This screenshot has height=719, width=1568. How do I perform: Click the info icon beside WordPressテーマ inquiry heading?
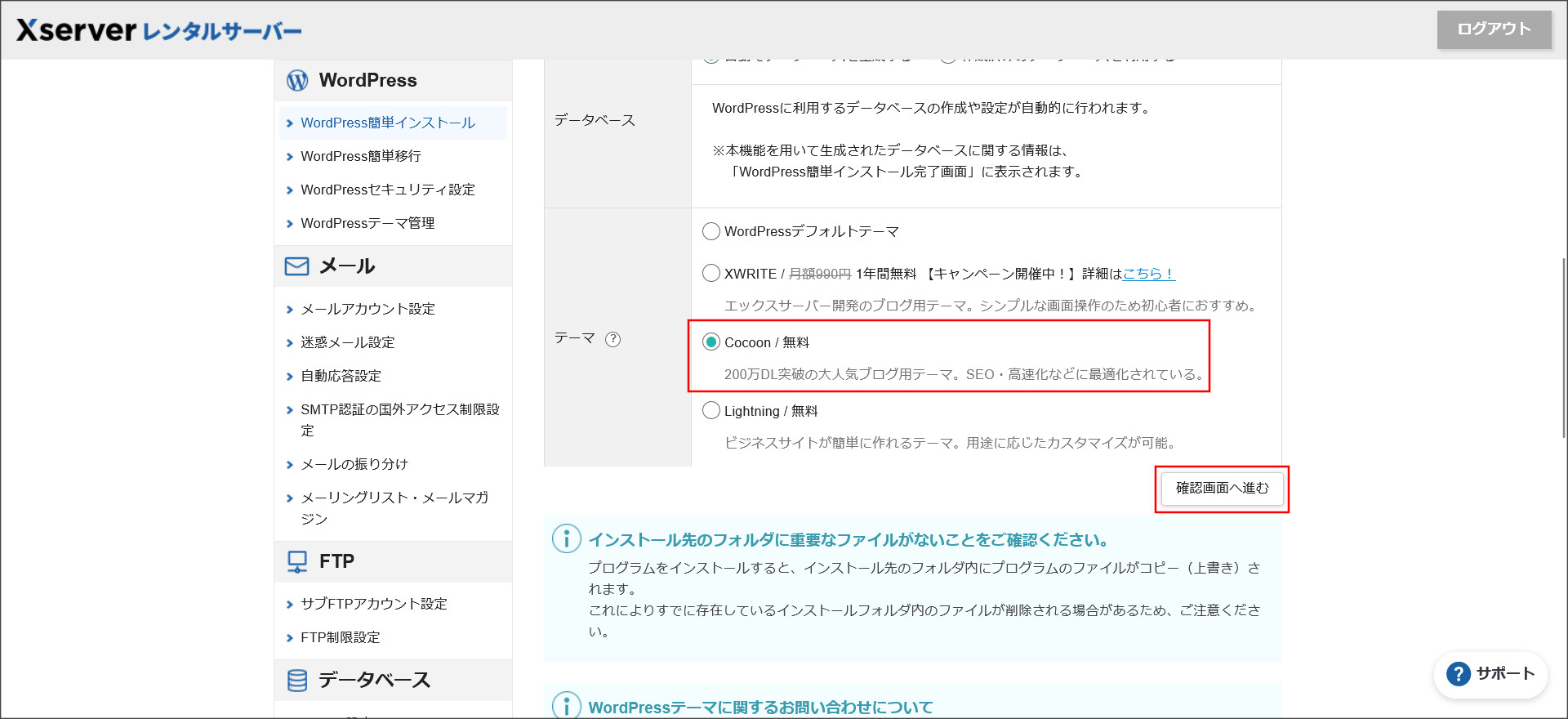tap(566, 705)
